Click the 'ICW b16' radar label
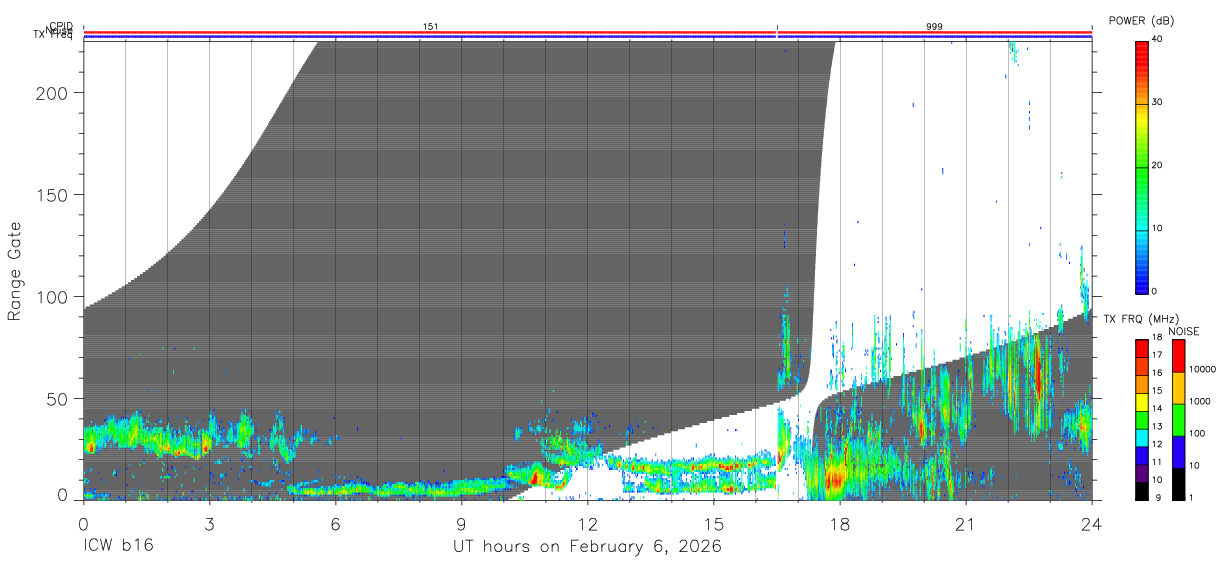The image size is (1228, 567). pyautogui.click(x=117, y=546)
